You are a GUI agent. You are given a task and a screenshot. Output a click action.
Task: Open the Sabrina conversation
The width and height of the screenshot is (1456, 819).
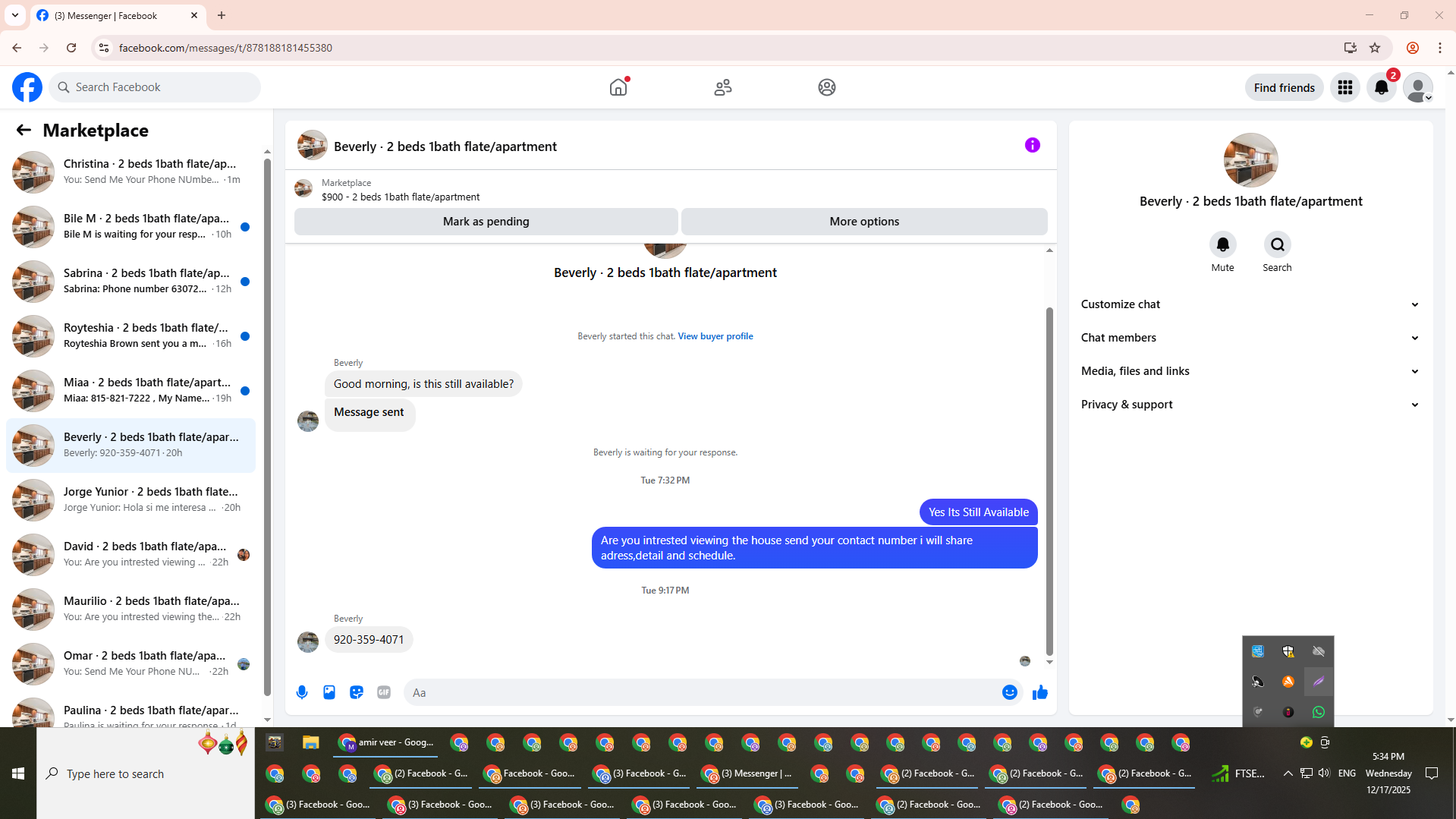pyautogui.click(x=131, y=281)
